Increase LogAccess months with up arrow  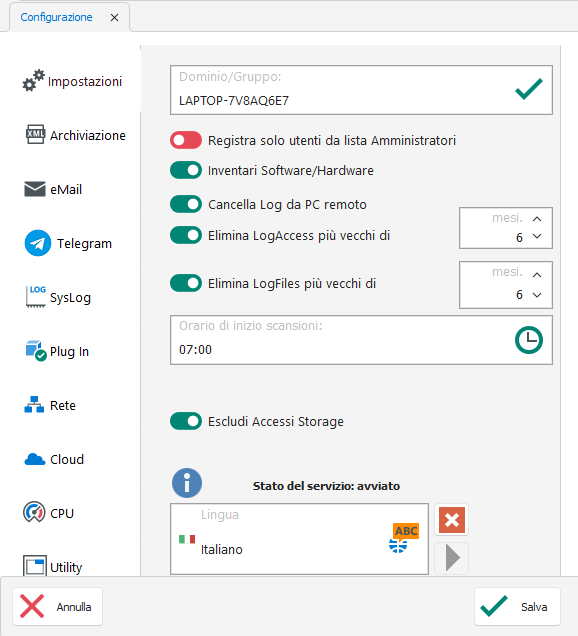[x=537, y=219]
